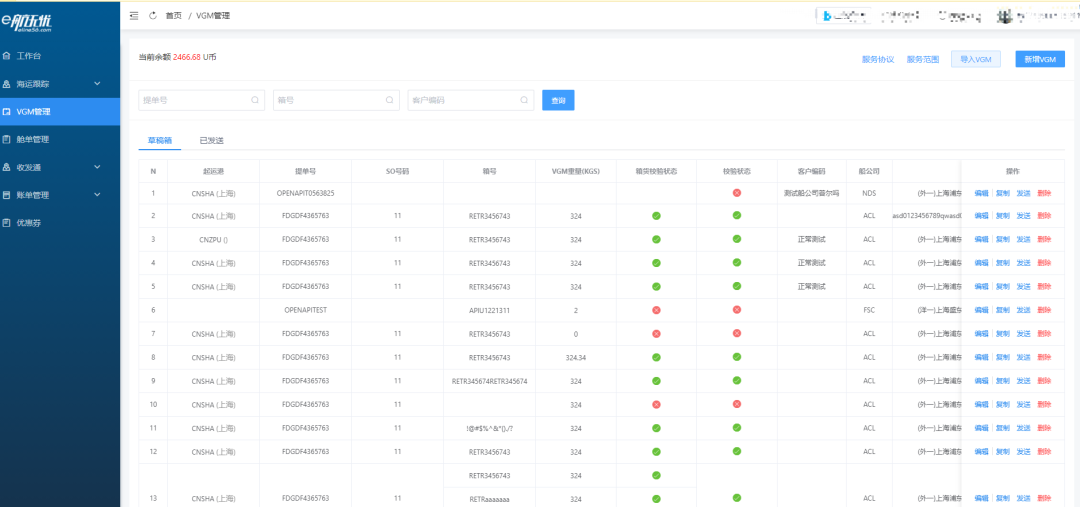Click the 海运跟踪 sidebar icon
The height and width of the screenshot is (507, 1080).
tap(7, 84)
